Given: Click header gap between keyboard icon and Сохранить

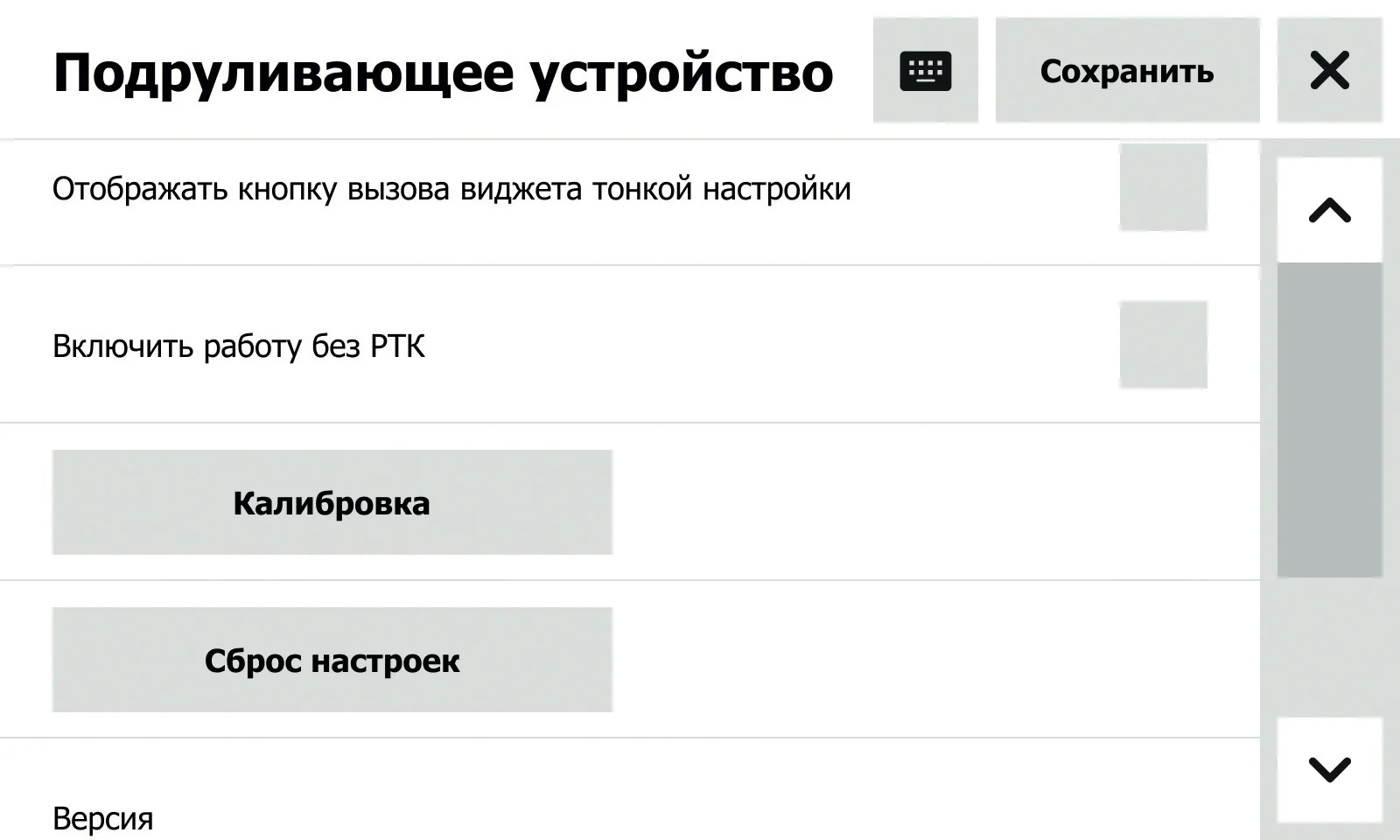Looking at the screenshot, I should [987, 70].
